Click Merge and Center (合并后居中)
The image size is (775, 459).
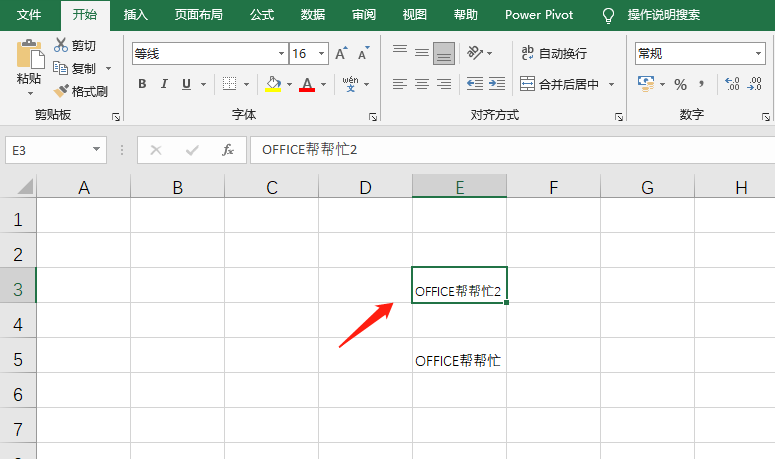click(560, 84)
